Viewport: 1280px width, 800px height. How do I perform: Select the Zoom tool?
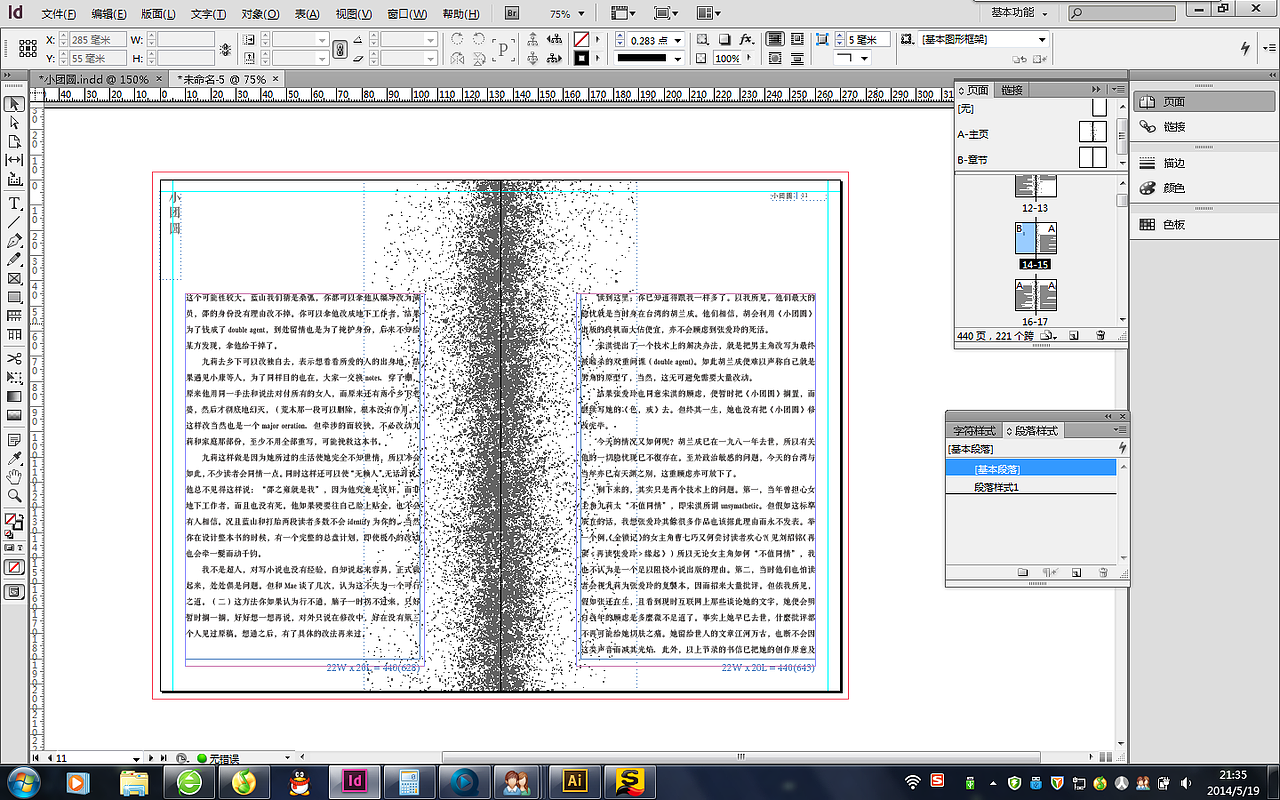(14, 495)
